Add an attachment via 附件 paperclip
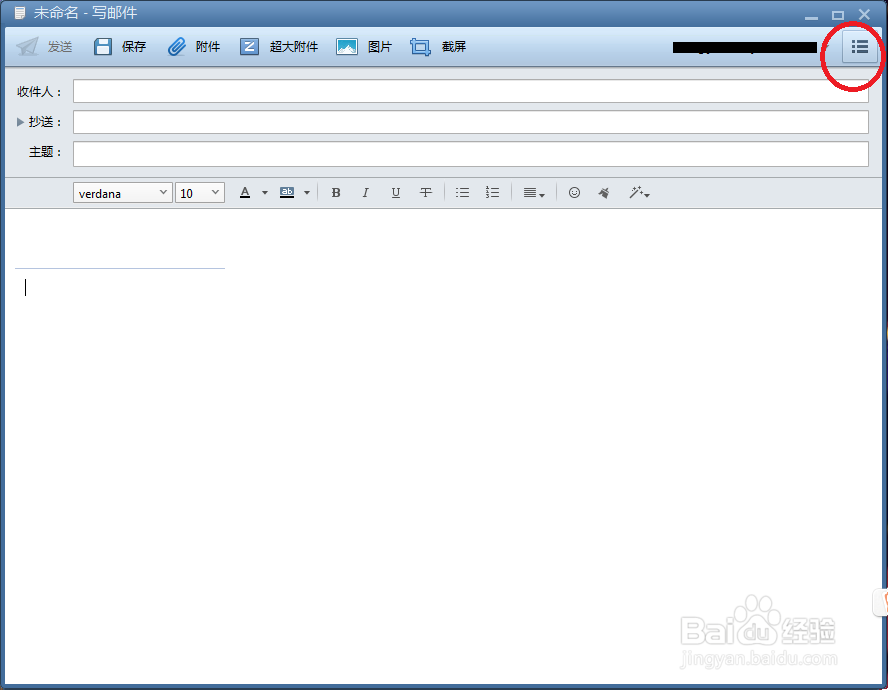888x690 pixels. pyautogui.click(x=194, y=46)
